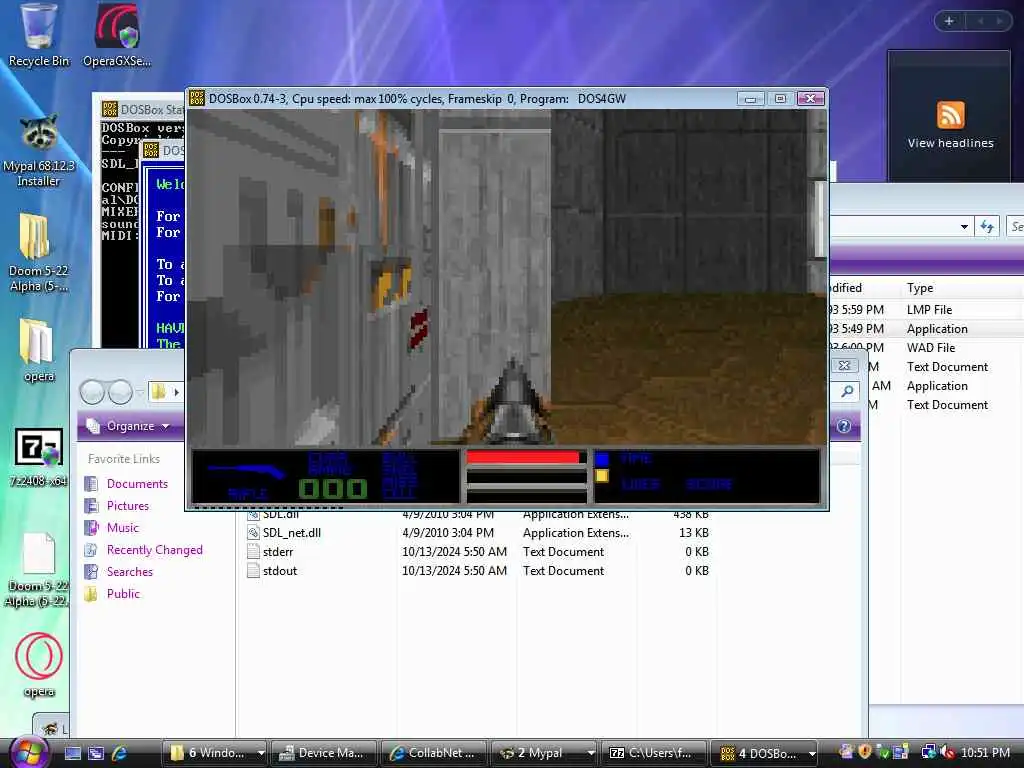Click the sidebar add gadget plus button
This screenshot has height=768, width=1024.
(949, 21)
